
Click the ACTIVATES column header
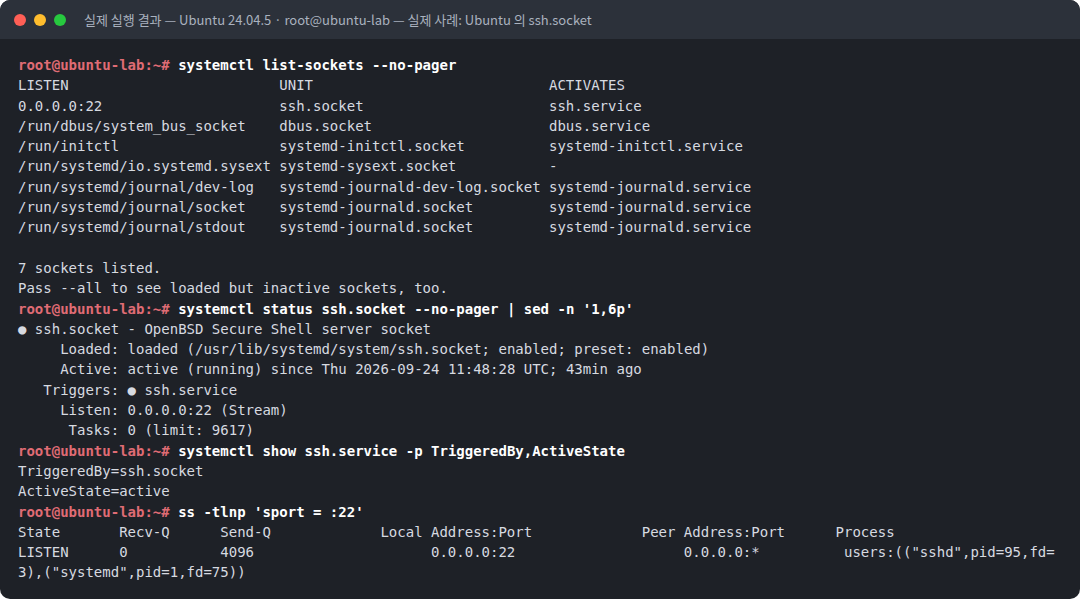tap(587, 85)
